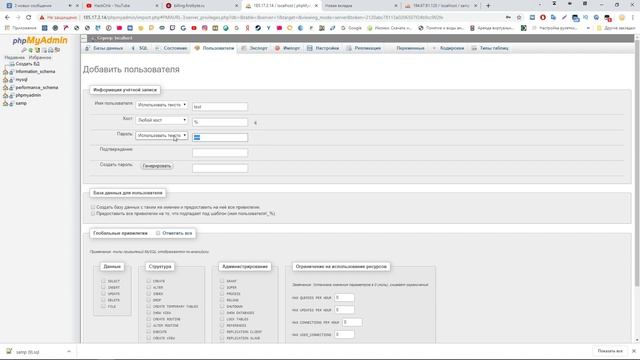Check the SELECT privilege
640x360 pixels.
click(x=103, y=281)
